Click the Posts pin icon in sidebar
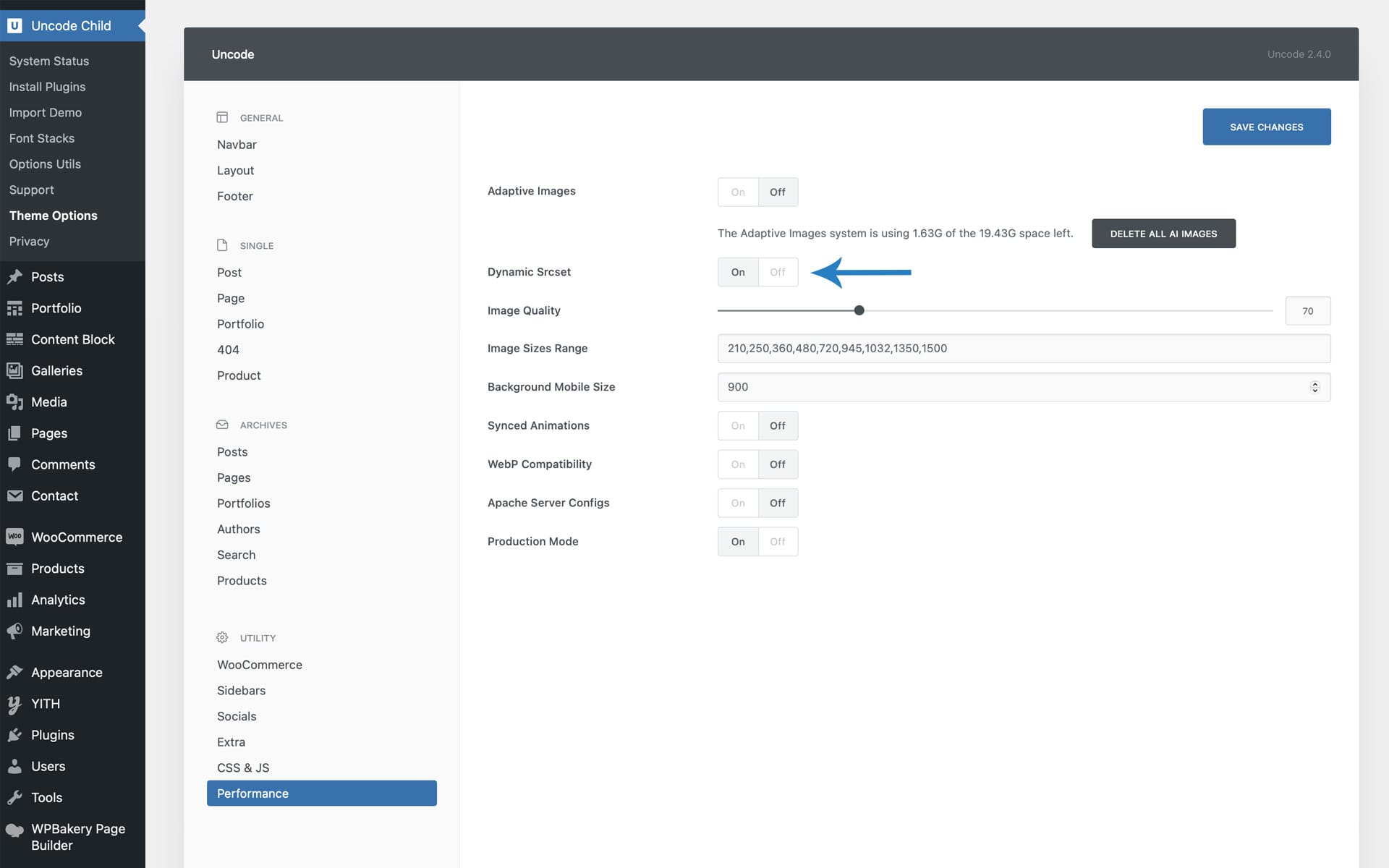The width and height of the screenshot is (1389, 868). point(14,277)
